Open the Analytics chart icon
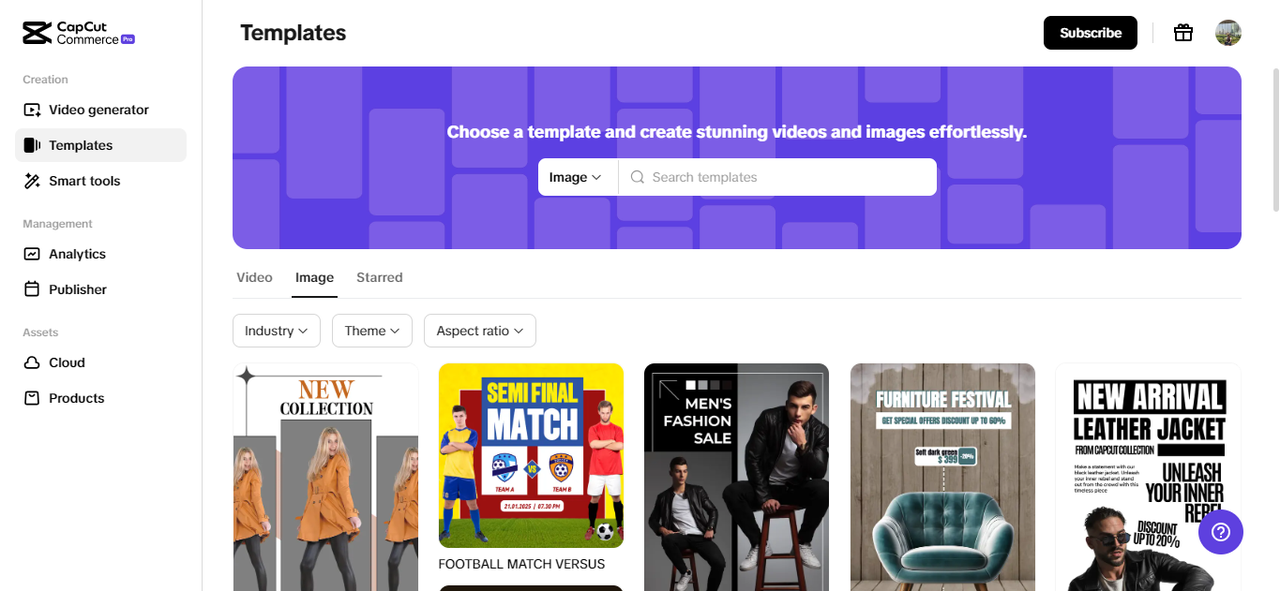Image resolution: width=1280 pixels, height=591 pixels. point(32,254)
